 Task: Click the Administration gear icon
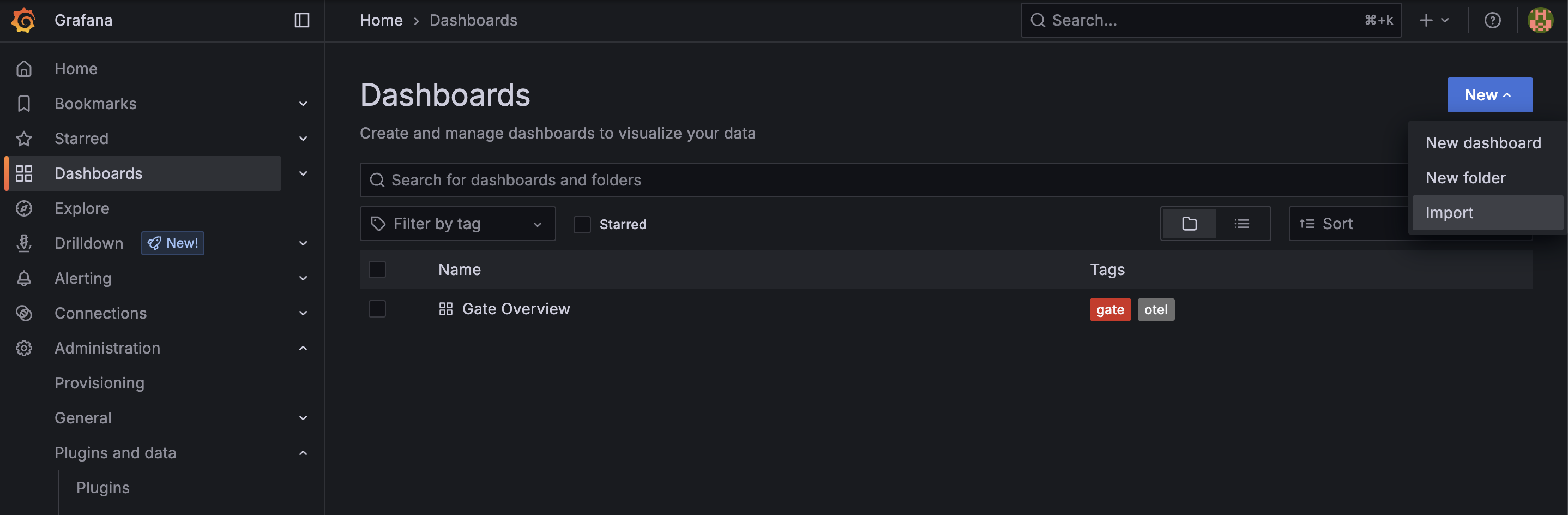tap(24, 348)
